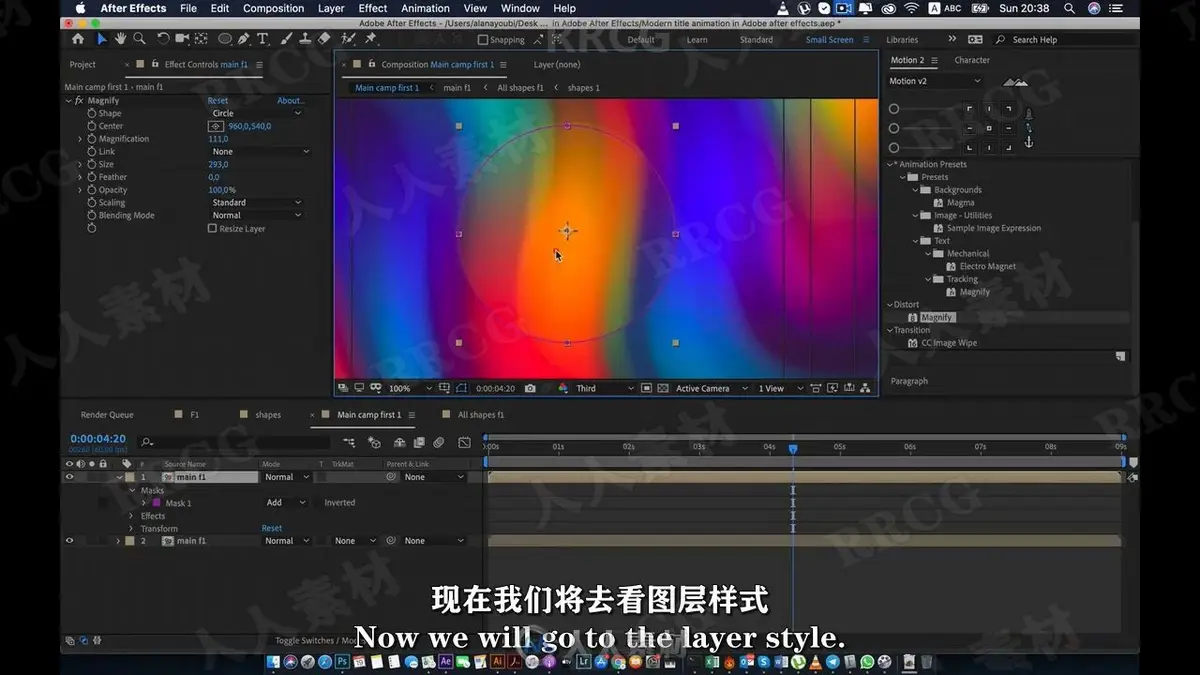
Task: Select the Rotation tool
Action: pos(163,39)
